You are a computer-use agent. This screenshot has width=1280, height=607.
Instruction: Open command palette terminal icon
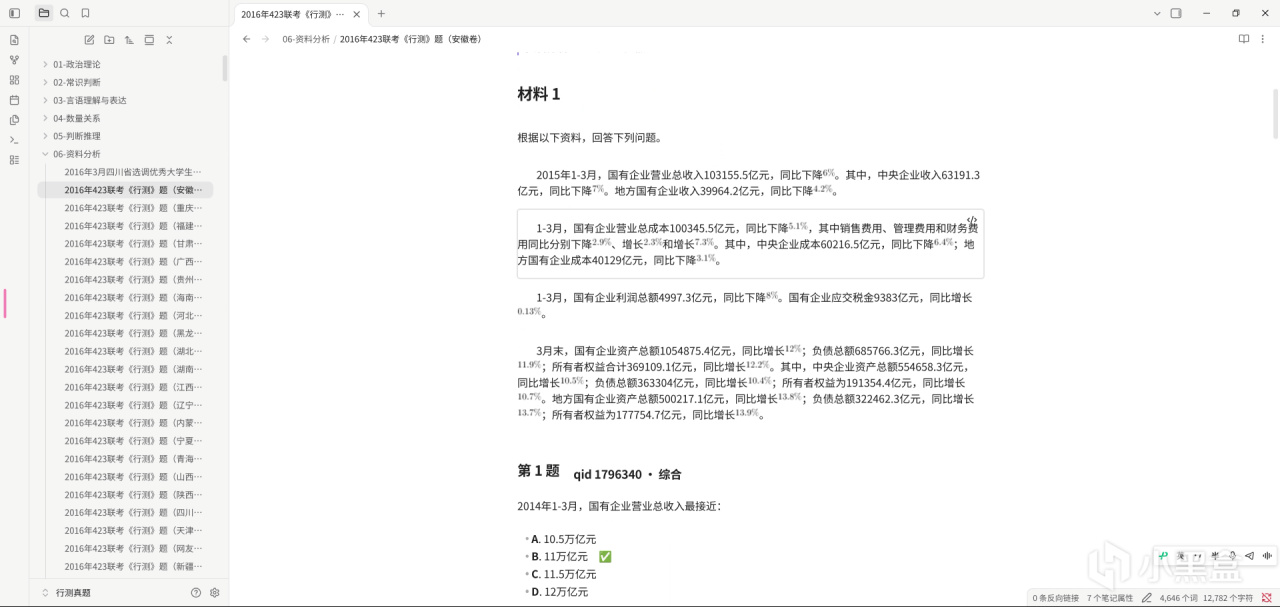tap(14, 140)
